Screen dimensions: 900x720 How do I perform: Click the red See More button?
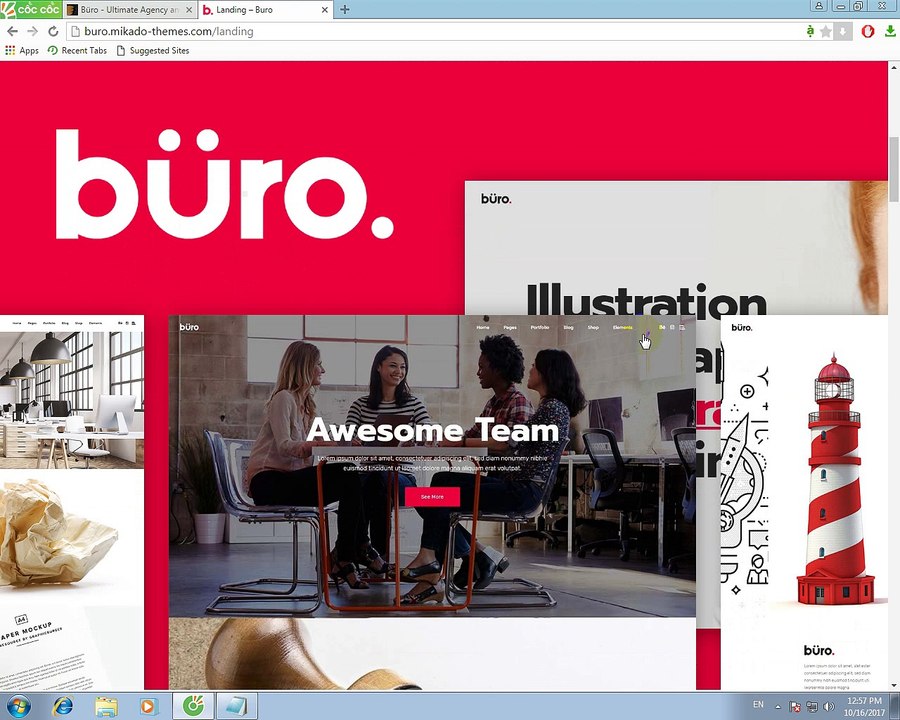click(432, 497)
